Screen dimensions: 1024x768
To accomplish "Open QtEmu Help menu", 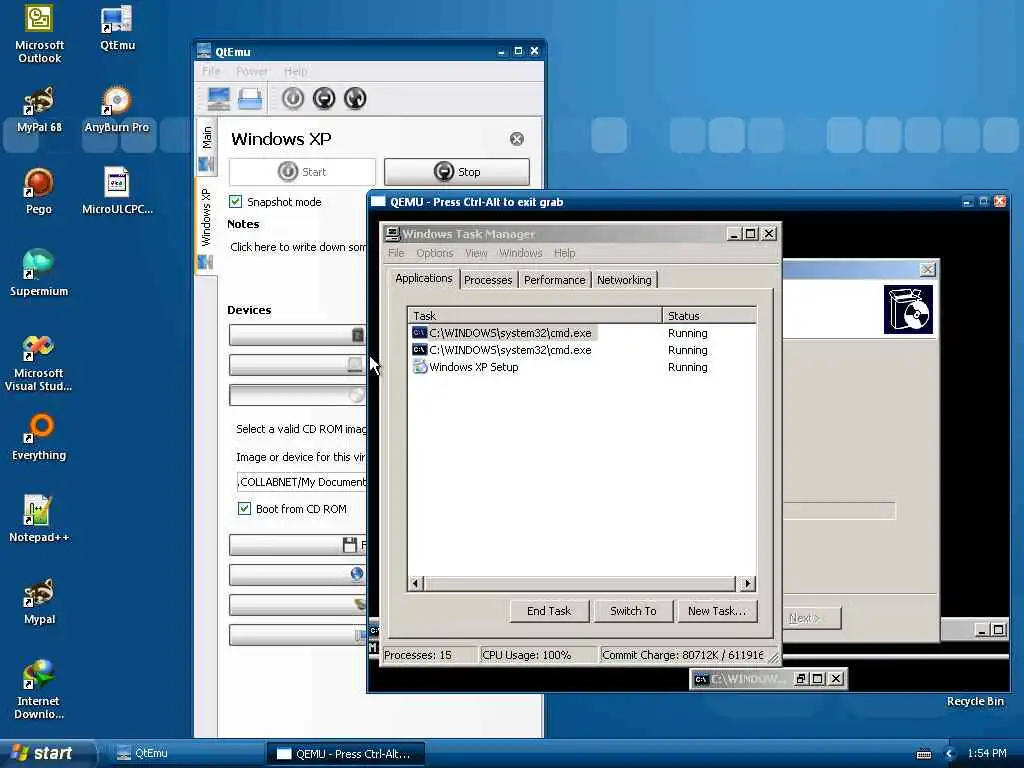I will tap(295, 71).
